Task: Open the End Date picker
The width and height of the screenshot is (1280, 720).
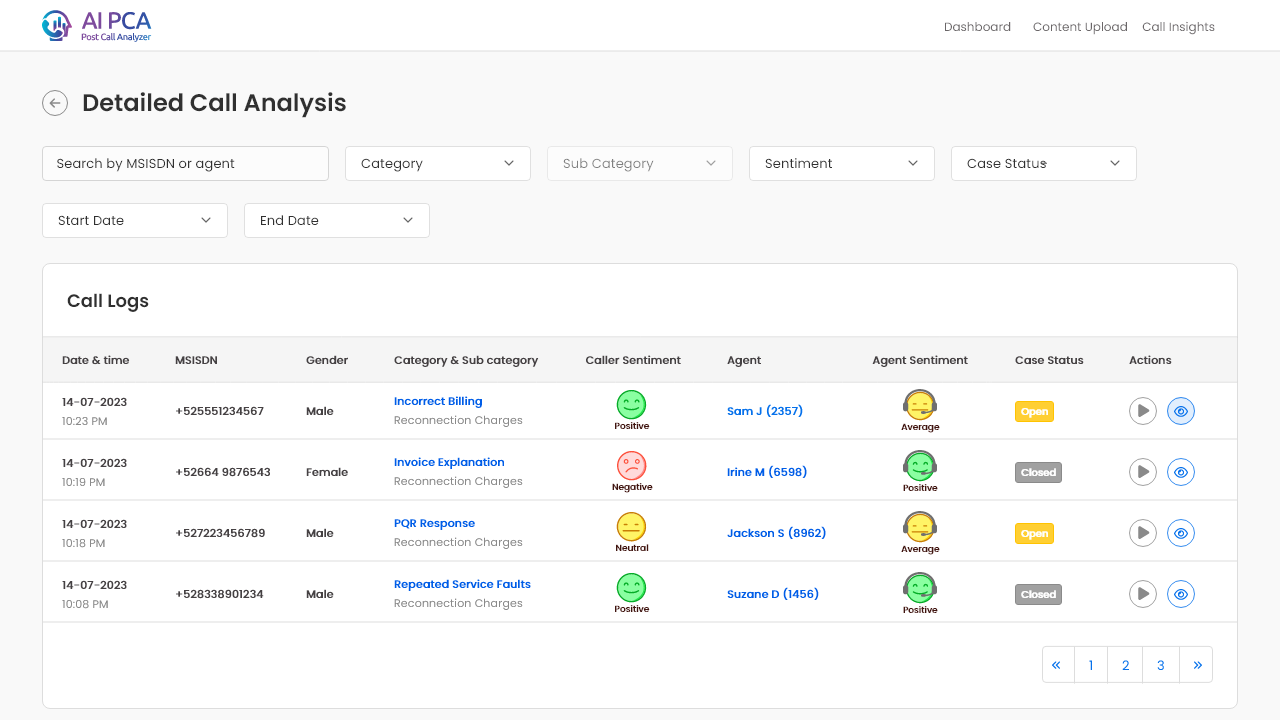Action: coord(337,220)
